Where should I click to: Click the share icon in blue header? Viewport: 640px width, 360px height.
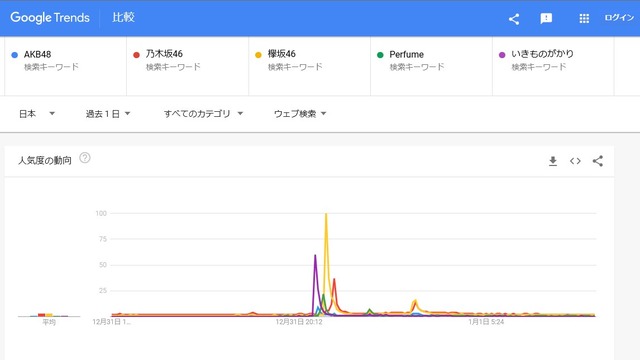pyautogui.click(x=514, y=19)
